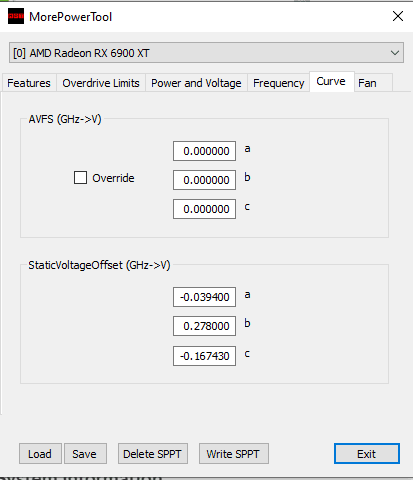This screenshot has width=413, height=480.
Task: Switch to the Features tab
Action: (29, 83)
